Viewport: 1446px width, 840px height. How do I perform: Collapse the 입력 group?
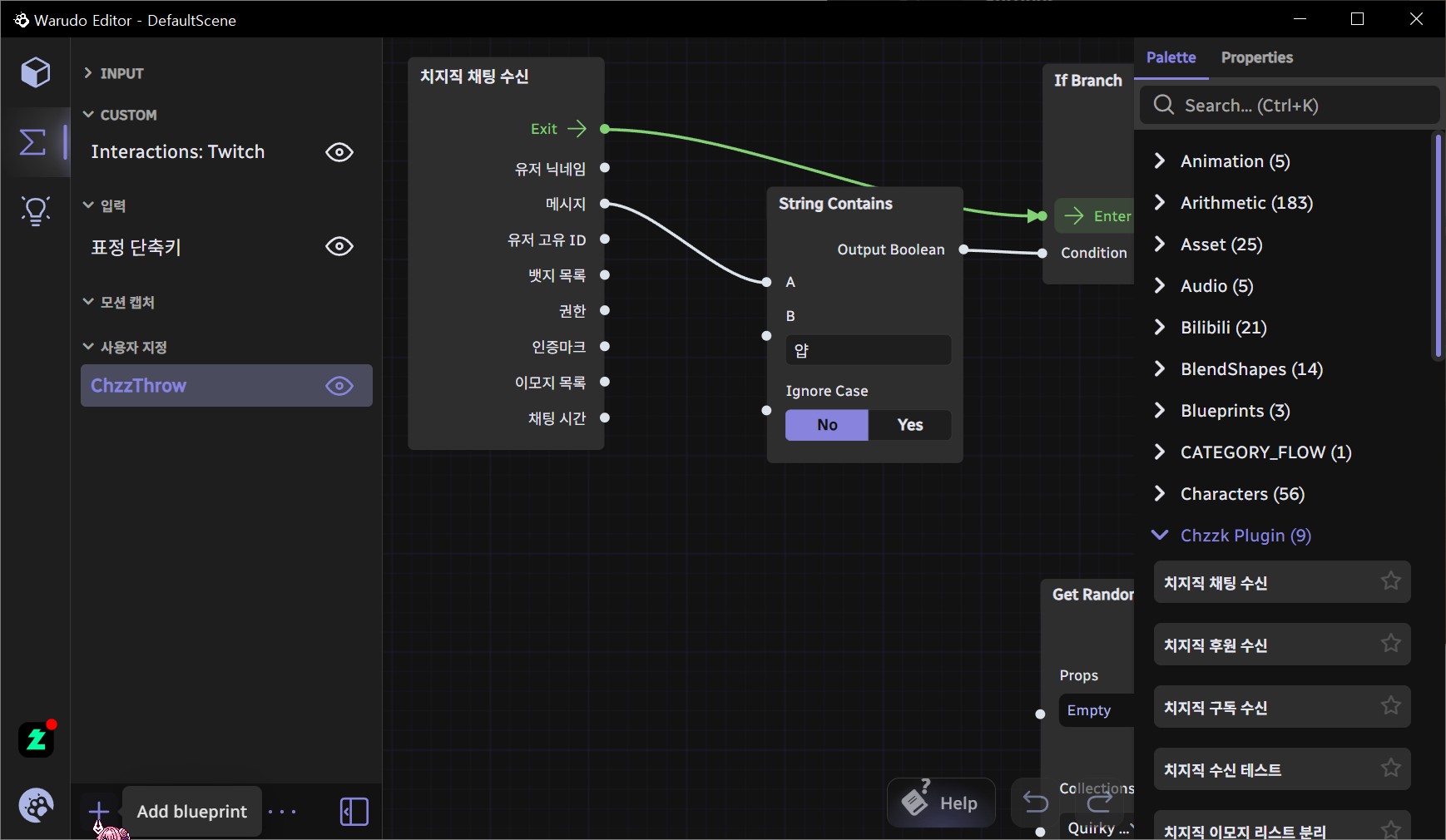point(88,205)
